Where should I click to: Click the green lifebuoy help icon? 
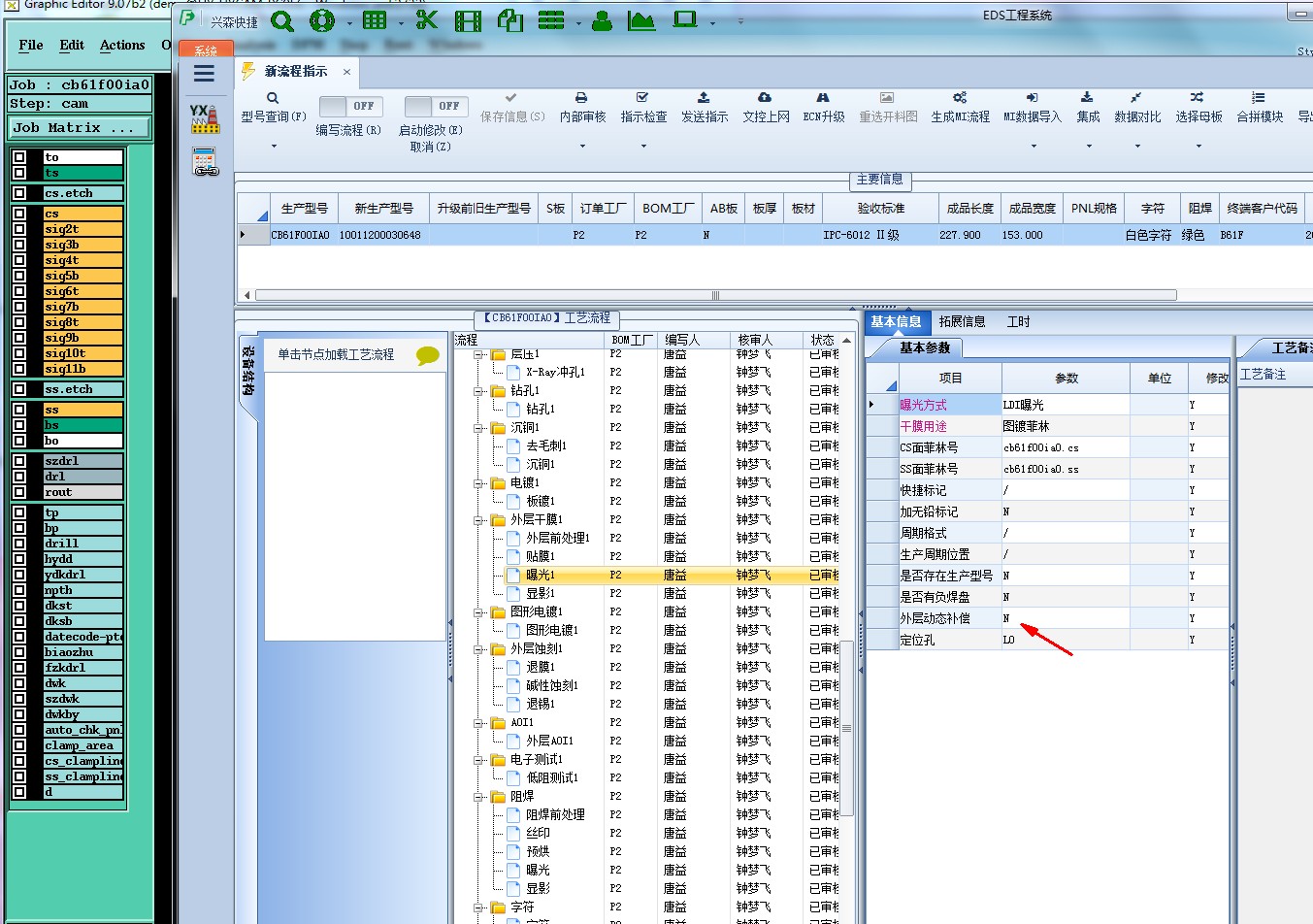(322, 20)
